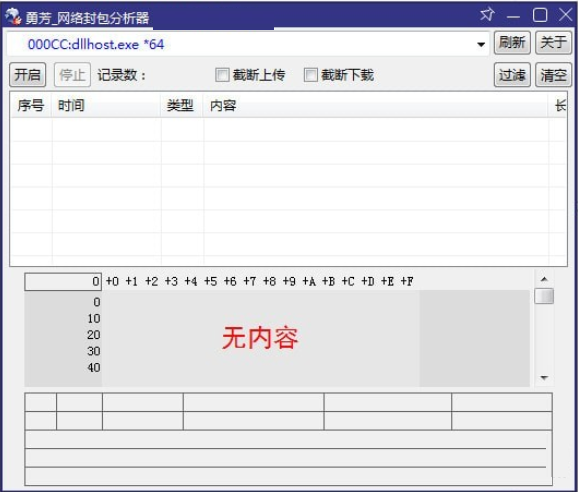Screen dimensions: 578x492
Task: Pin the window with the pushpin icon
Action: click(487, 15)
